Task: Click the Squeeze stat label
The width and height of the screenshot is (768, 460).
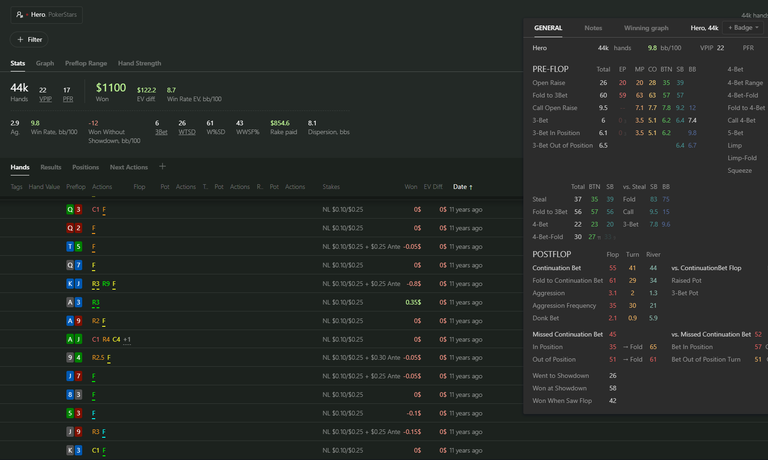Action: 740,170
